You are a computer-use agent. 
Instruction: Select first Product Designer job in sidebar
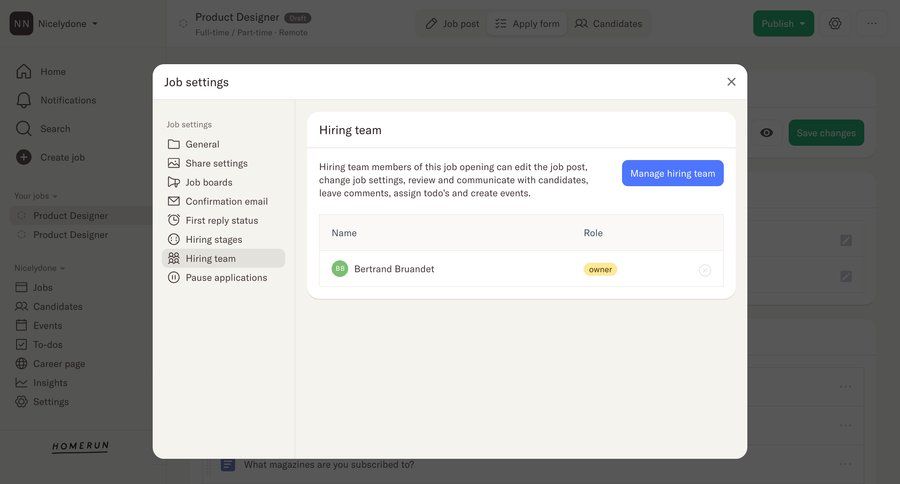point(70,216)
